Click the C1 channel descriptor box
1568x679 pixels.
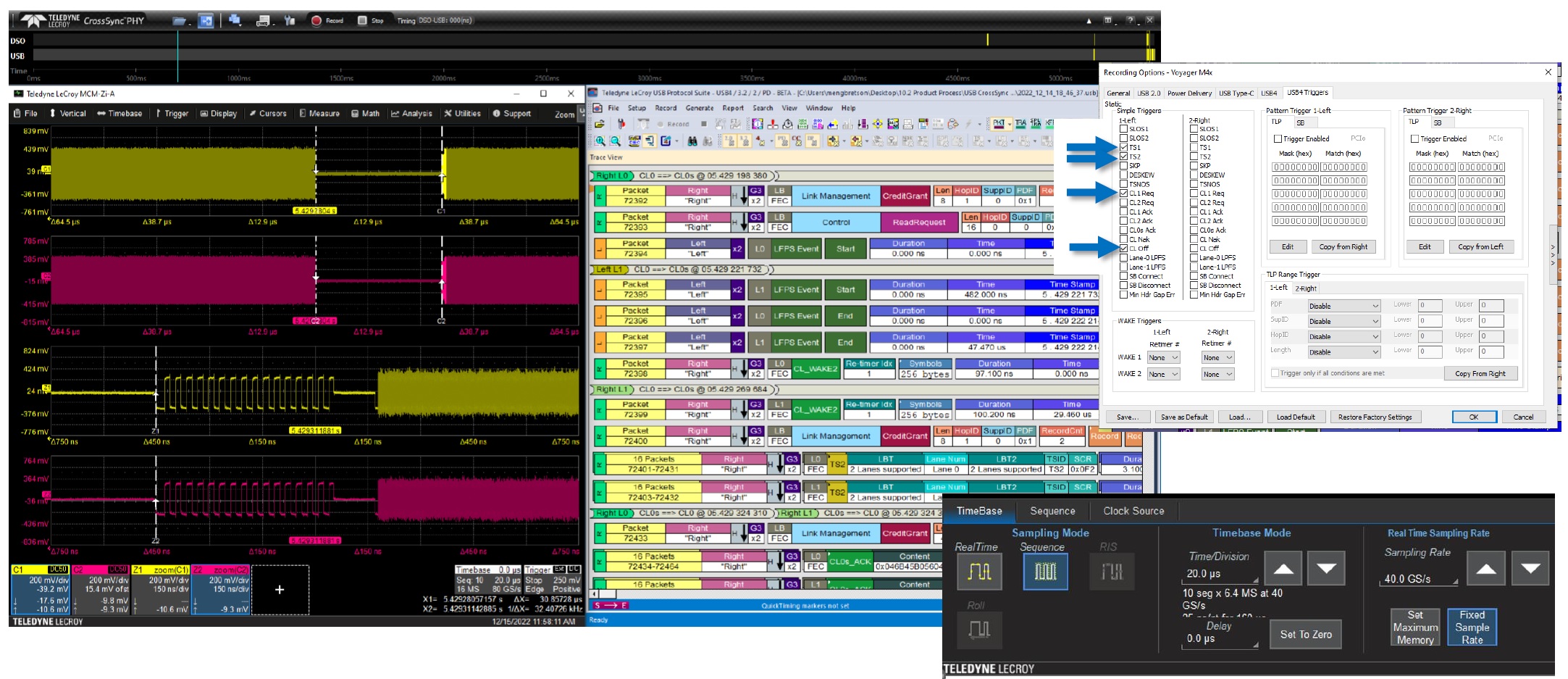point(40,590)
